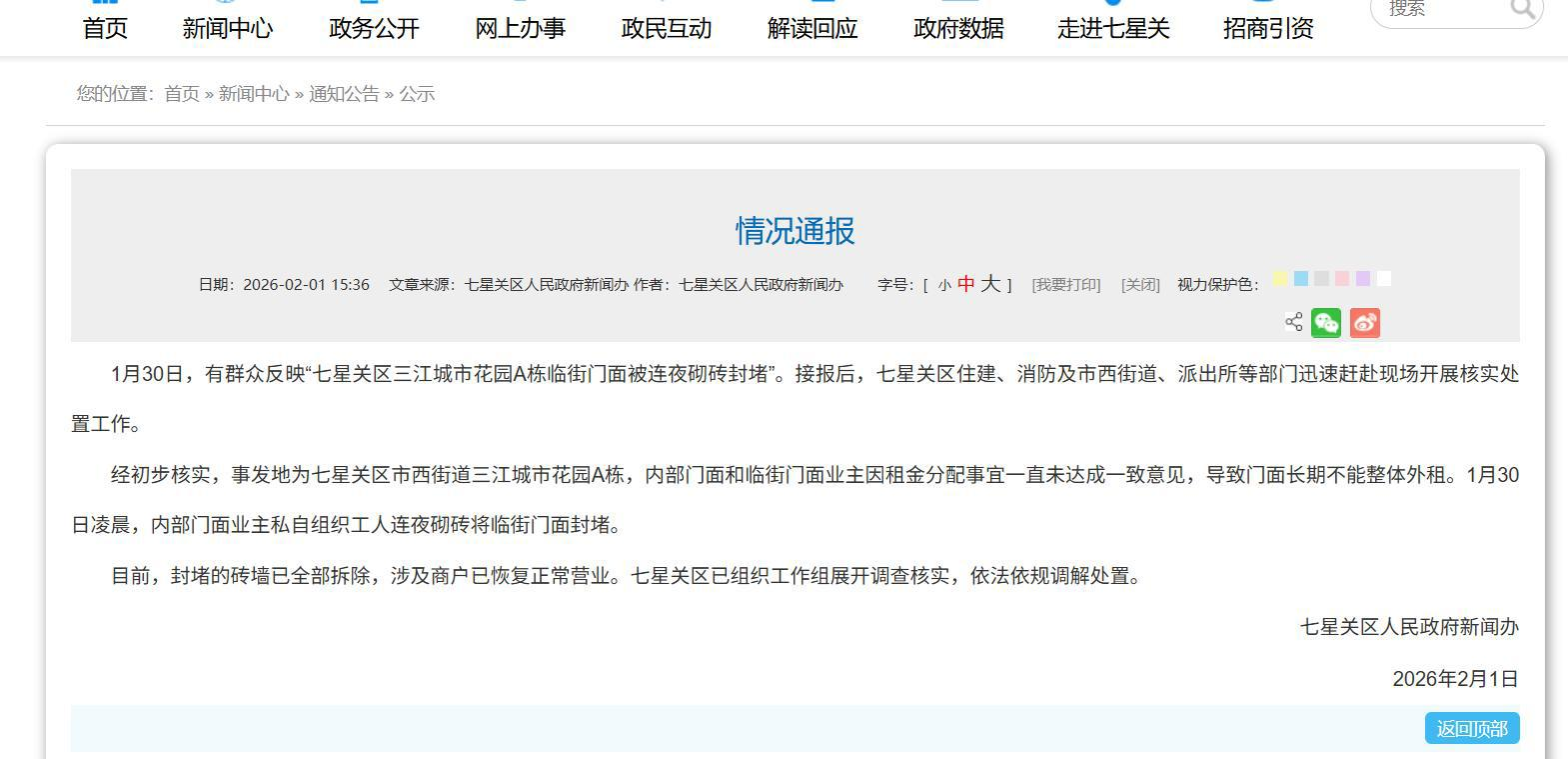The width and height of the screenshot is (1568, 759).
Task: Open 走进七星关 navigation item
Action: click(1113, 29)
